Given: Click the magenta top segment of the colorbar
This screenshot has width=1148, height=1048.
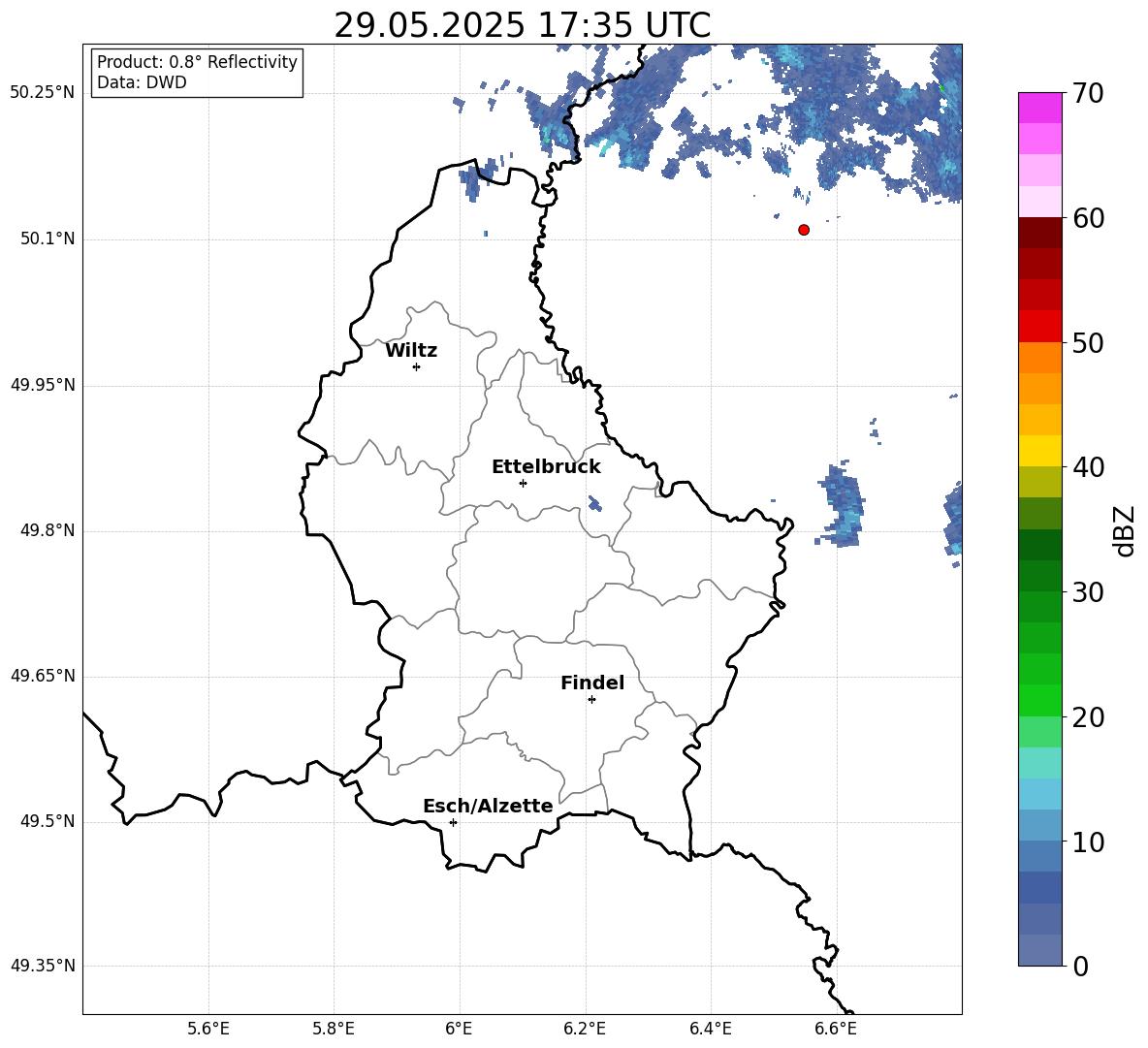Looking at the screenshot, I should (1039, 109).
